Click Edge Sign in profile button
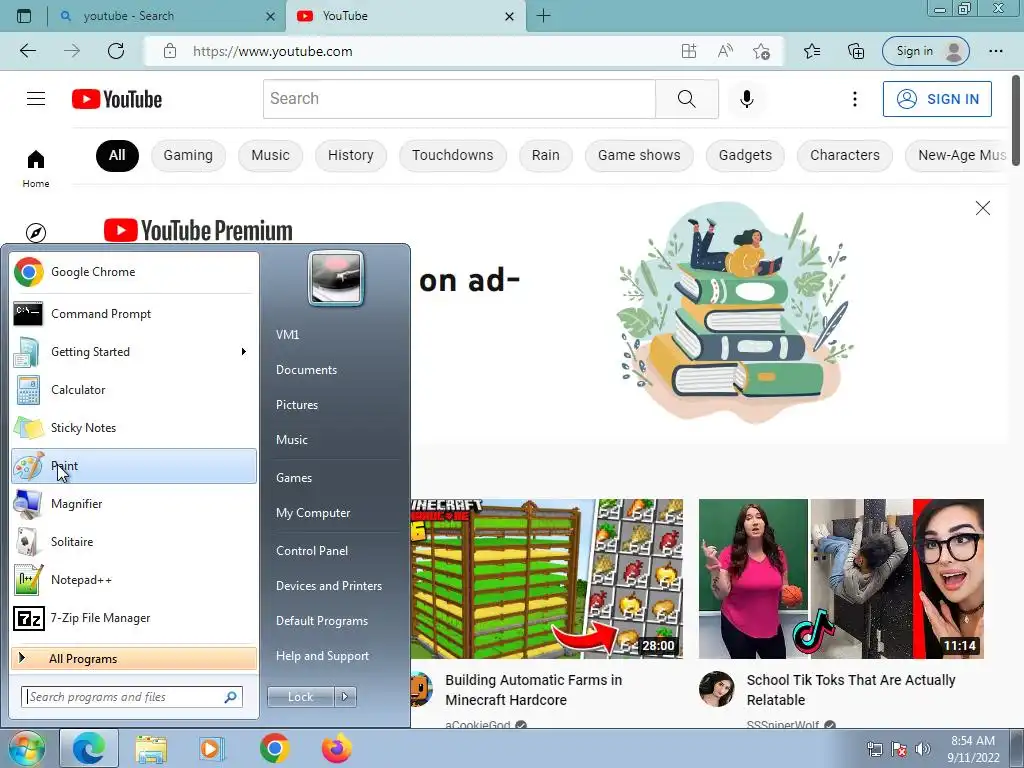The image size is (1024, 768). pyautogui.click(x=925, y=51)
